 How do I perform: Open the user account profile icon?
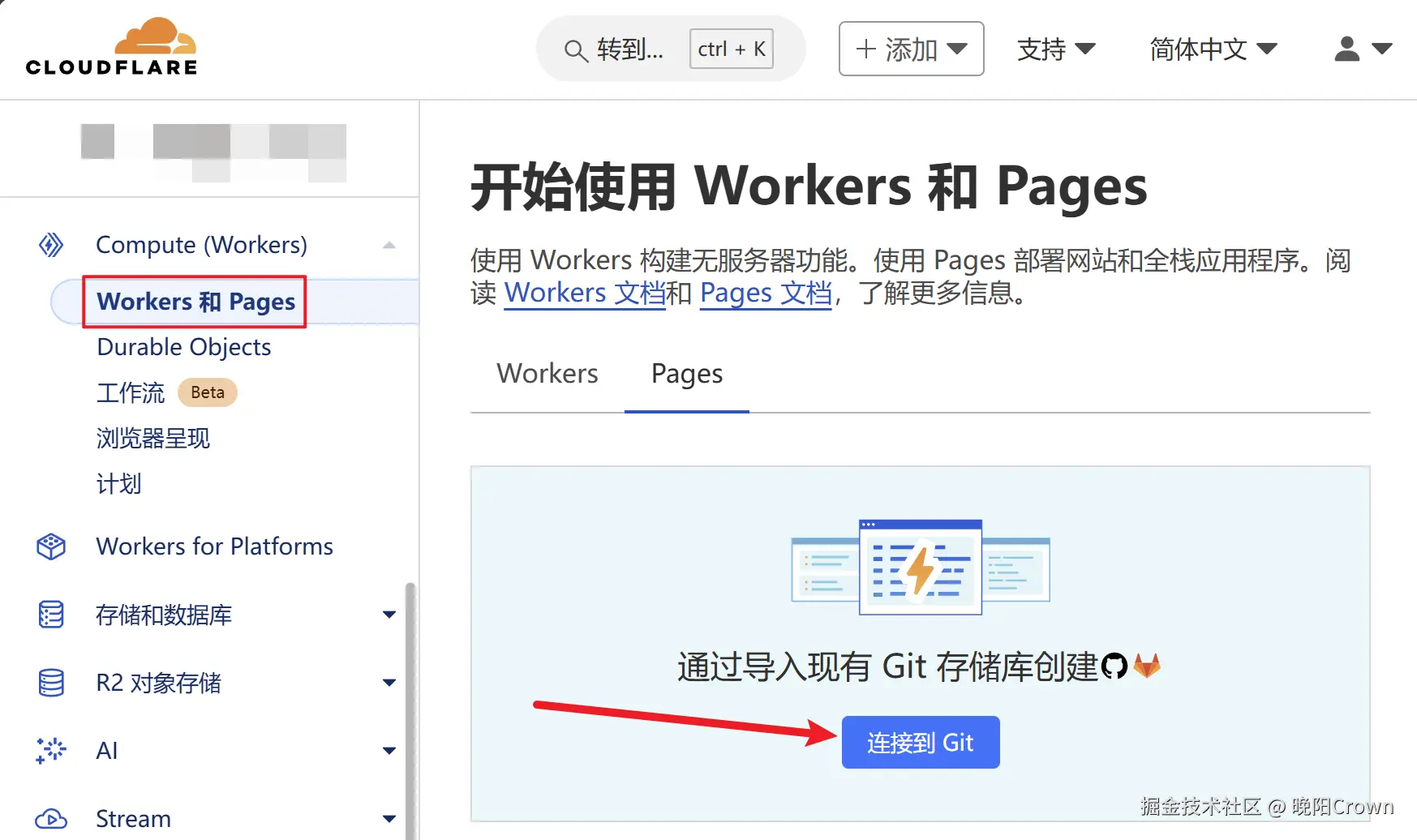point(1346,49)
